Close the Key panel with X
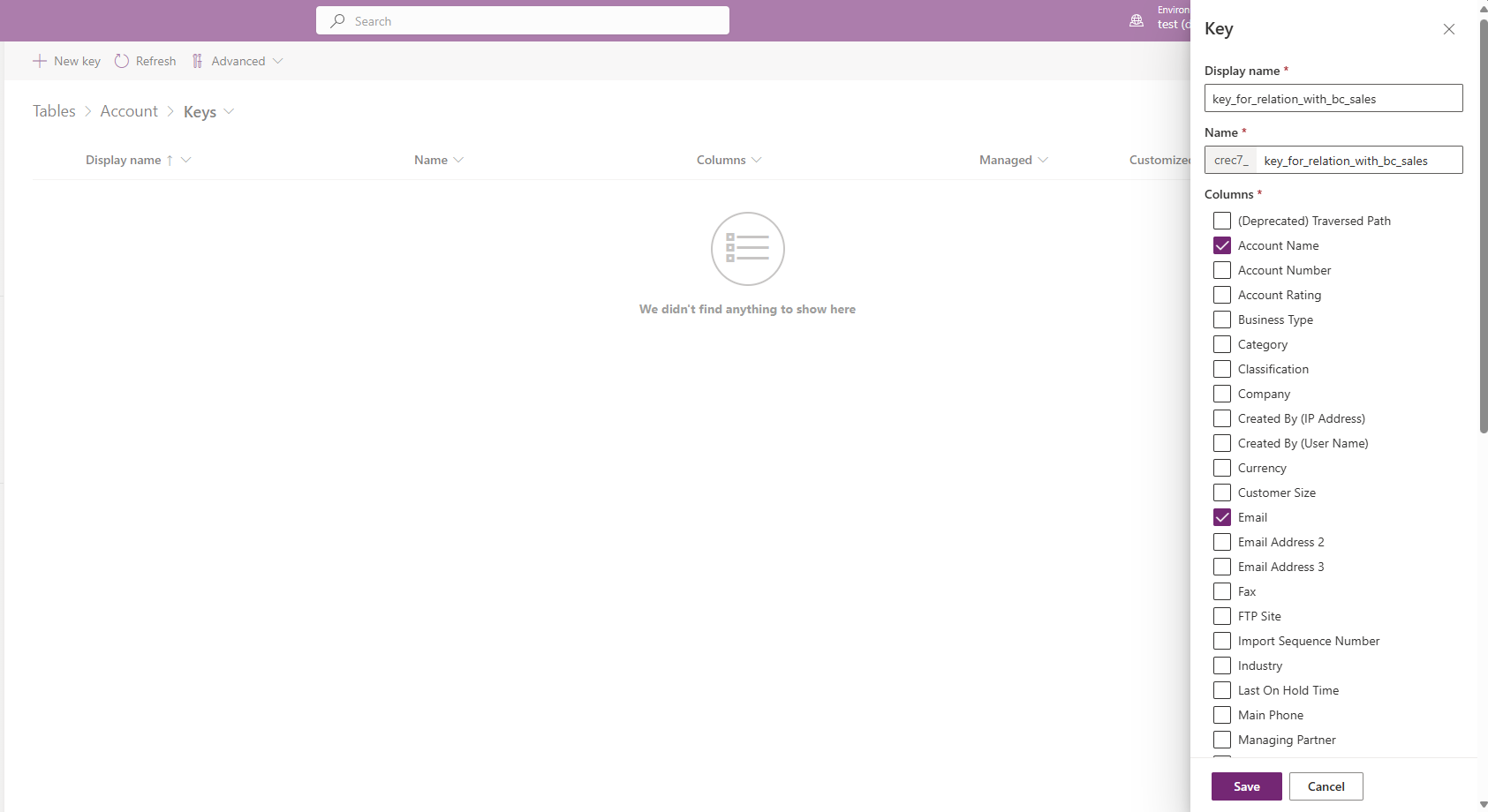 (x=1449, y=29)
